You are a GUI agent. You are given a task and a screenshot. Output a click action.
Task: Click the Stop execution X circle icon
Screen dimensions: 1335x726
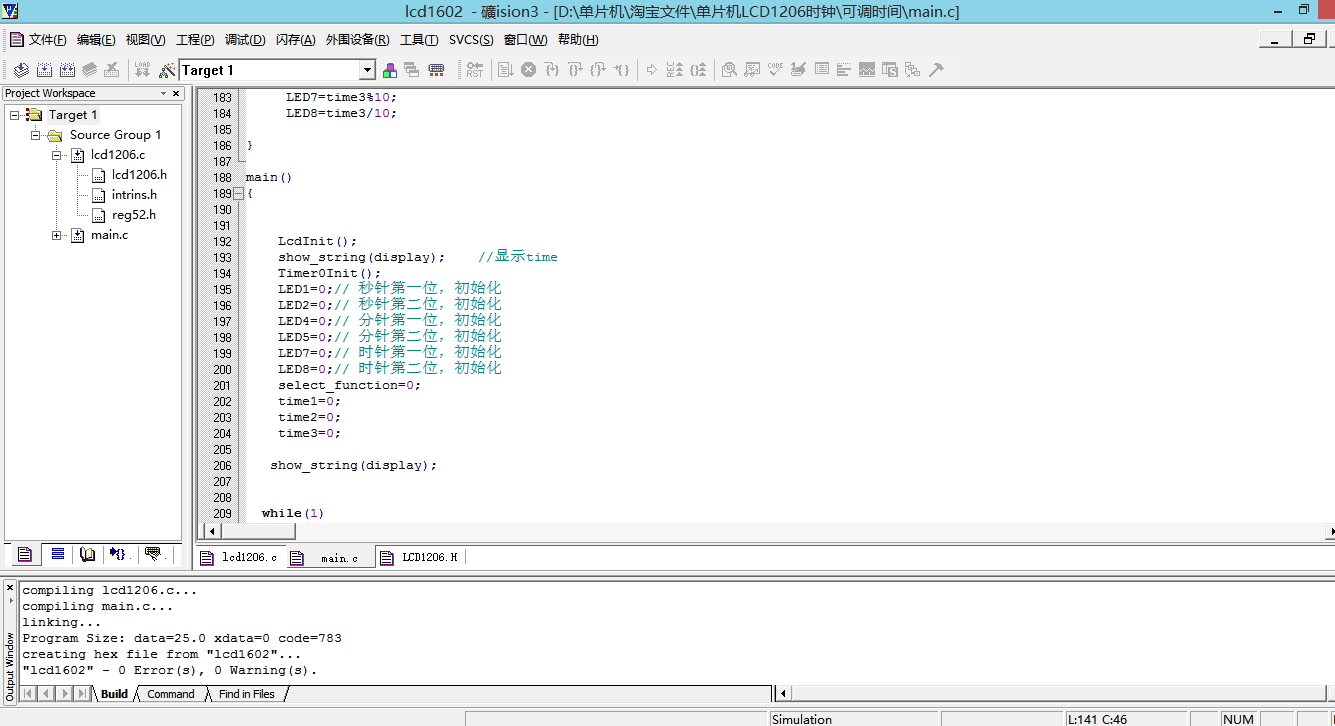(x=529, y=70)
